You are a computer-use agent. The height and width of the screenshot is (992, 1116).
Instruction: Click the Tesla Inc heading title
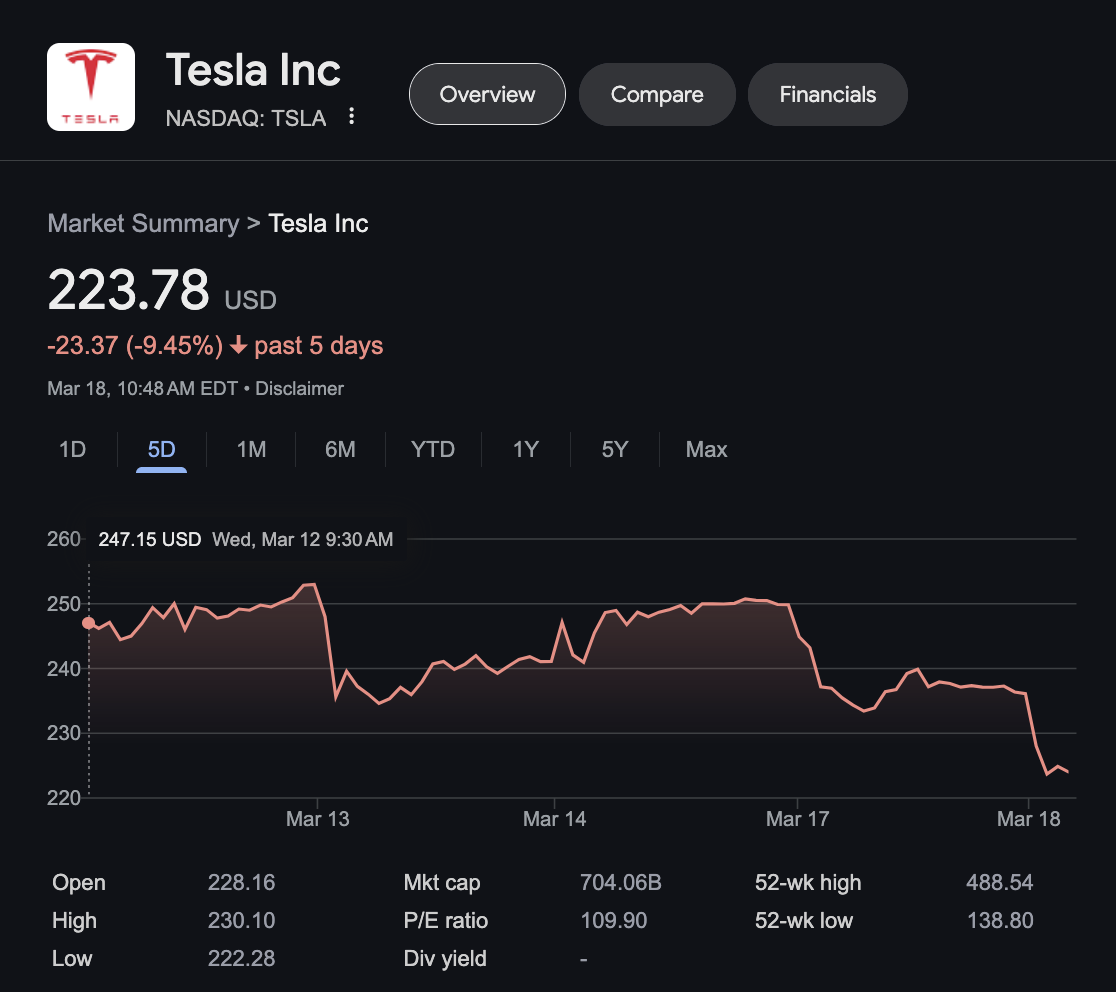coord(253,70)
